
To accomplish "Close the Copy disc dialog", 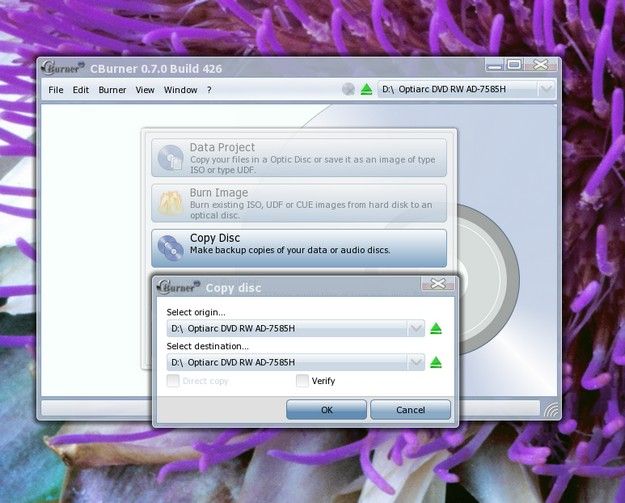I will pyautogui.click(x=438, y=284).
